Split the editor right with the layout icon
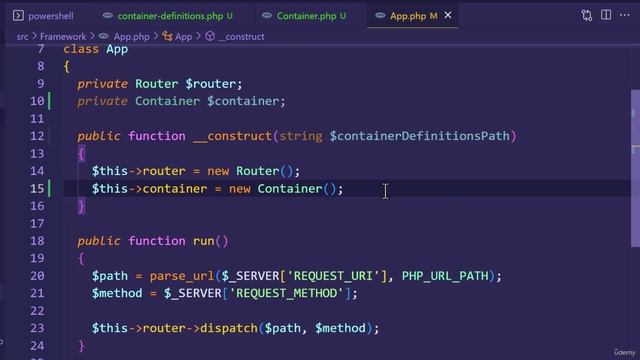This screenshot has width=640, height=360. click(606, 15)
